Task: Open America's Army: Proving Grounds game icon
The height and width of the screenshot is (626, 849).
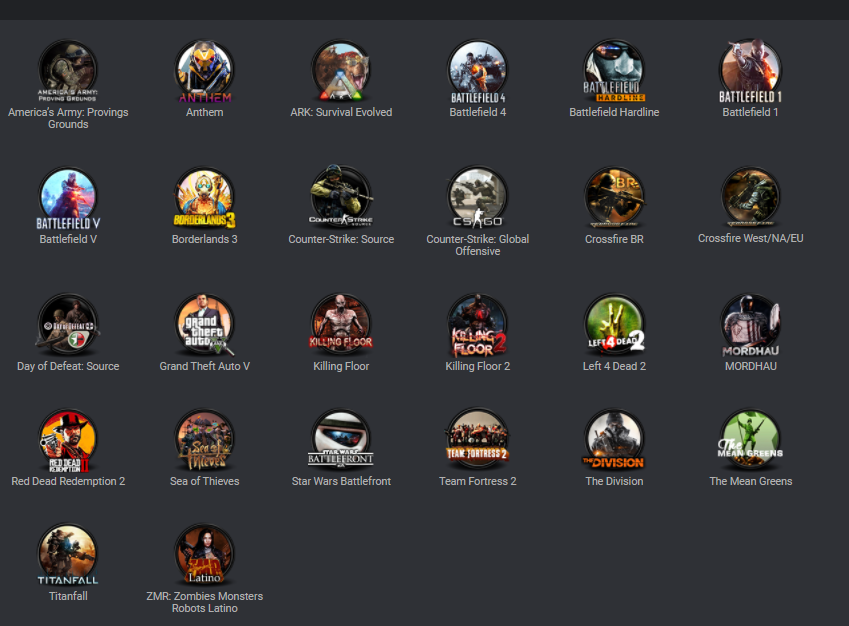Action: pyautogui.click(x=68, y=70)
